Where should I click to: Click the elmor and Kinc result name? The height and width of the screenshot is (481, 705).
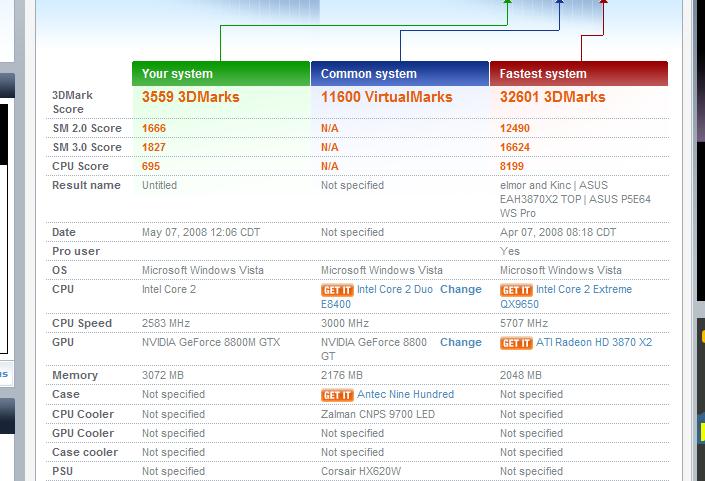[575, 199]
